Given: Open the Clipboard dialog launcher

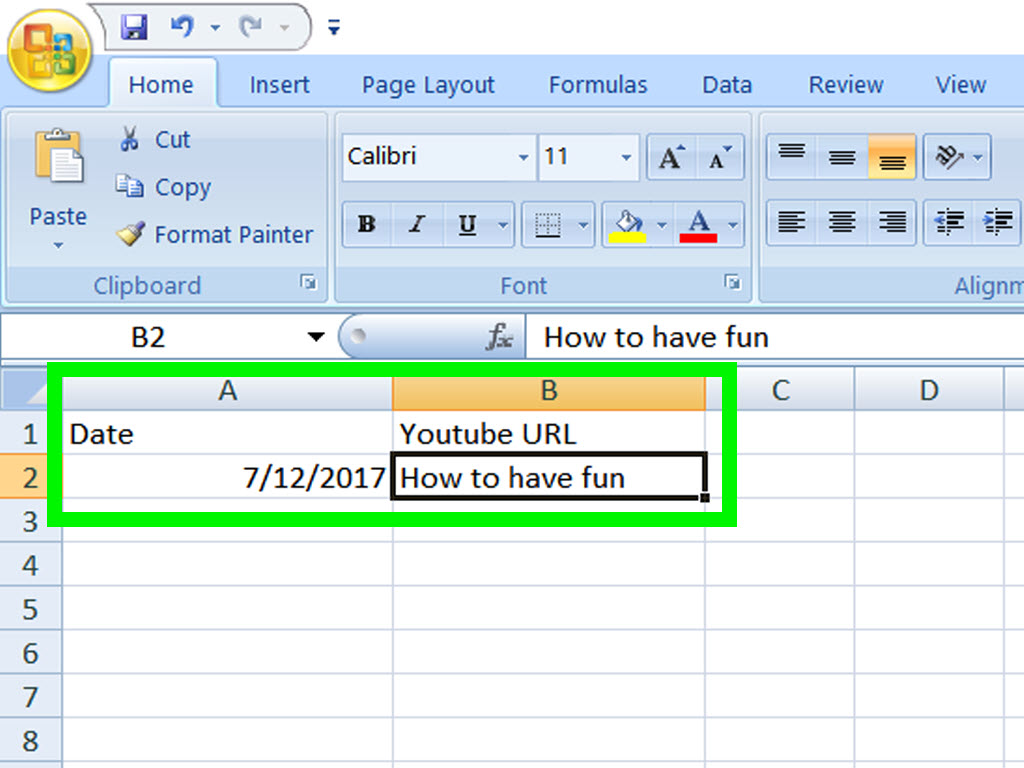Looking at the screenshot, I should click(x=308, y=282).
